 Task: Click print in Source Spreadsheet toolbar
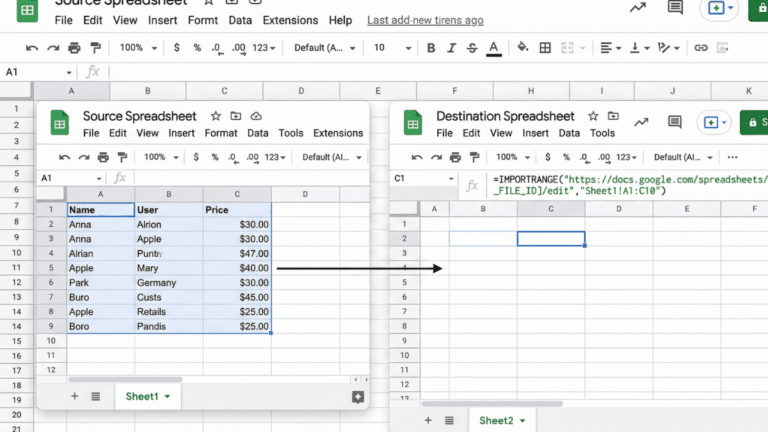tap(103, 157)
